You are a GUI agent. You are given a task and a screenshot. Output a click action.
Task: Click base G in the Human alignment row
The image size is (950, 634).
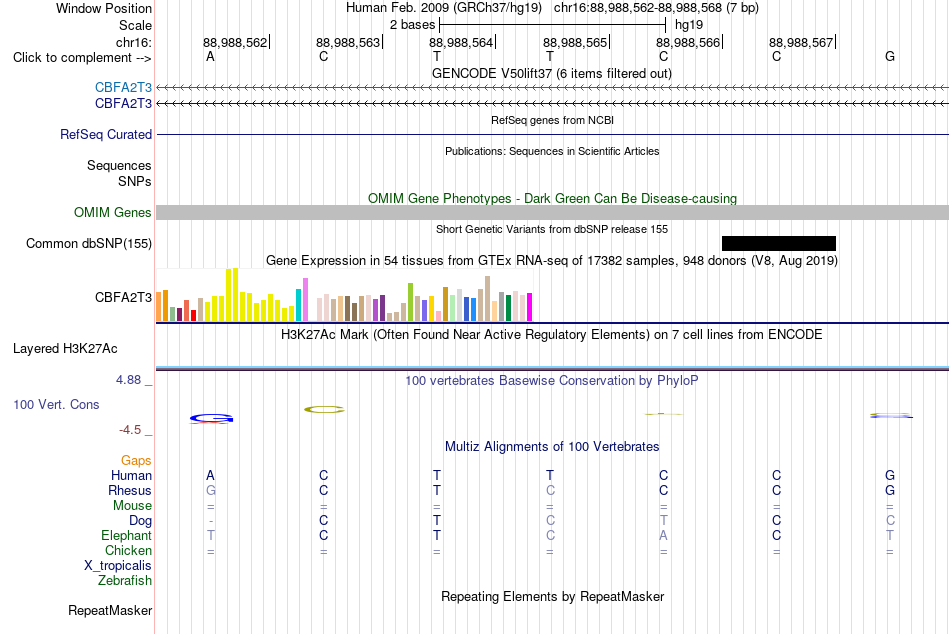[889, 475]
